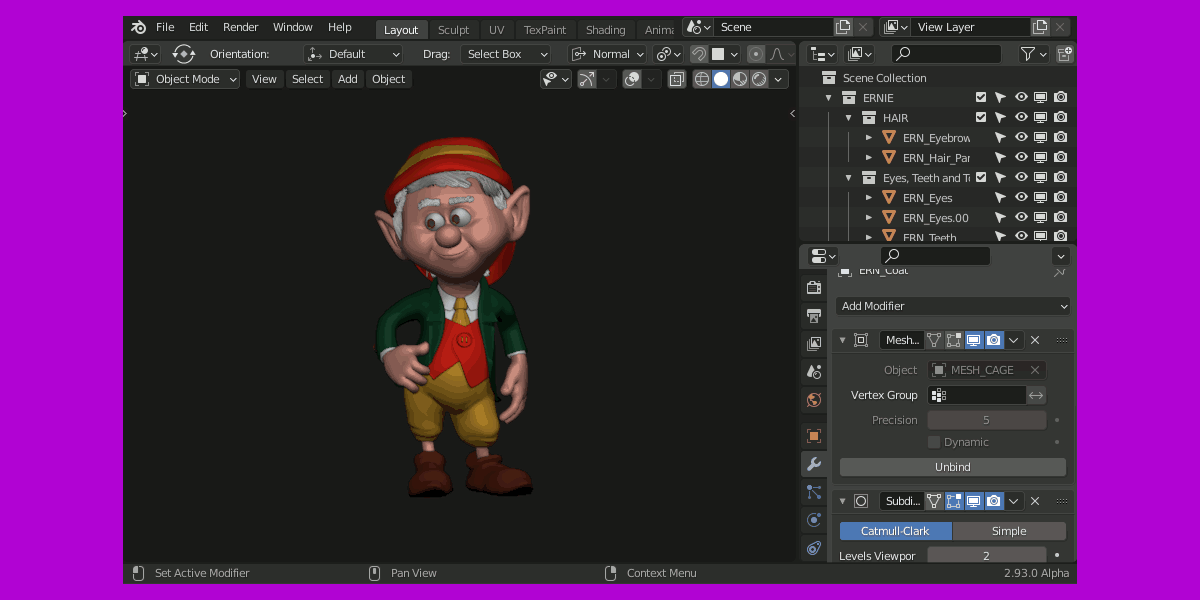Image resolution: width=1200 pixels, height=600 pixels.
Task: Click the Blender logo icon
Action: click(x=138, y=27)
